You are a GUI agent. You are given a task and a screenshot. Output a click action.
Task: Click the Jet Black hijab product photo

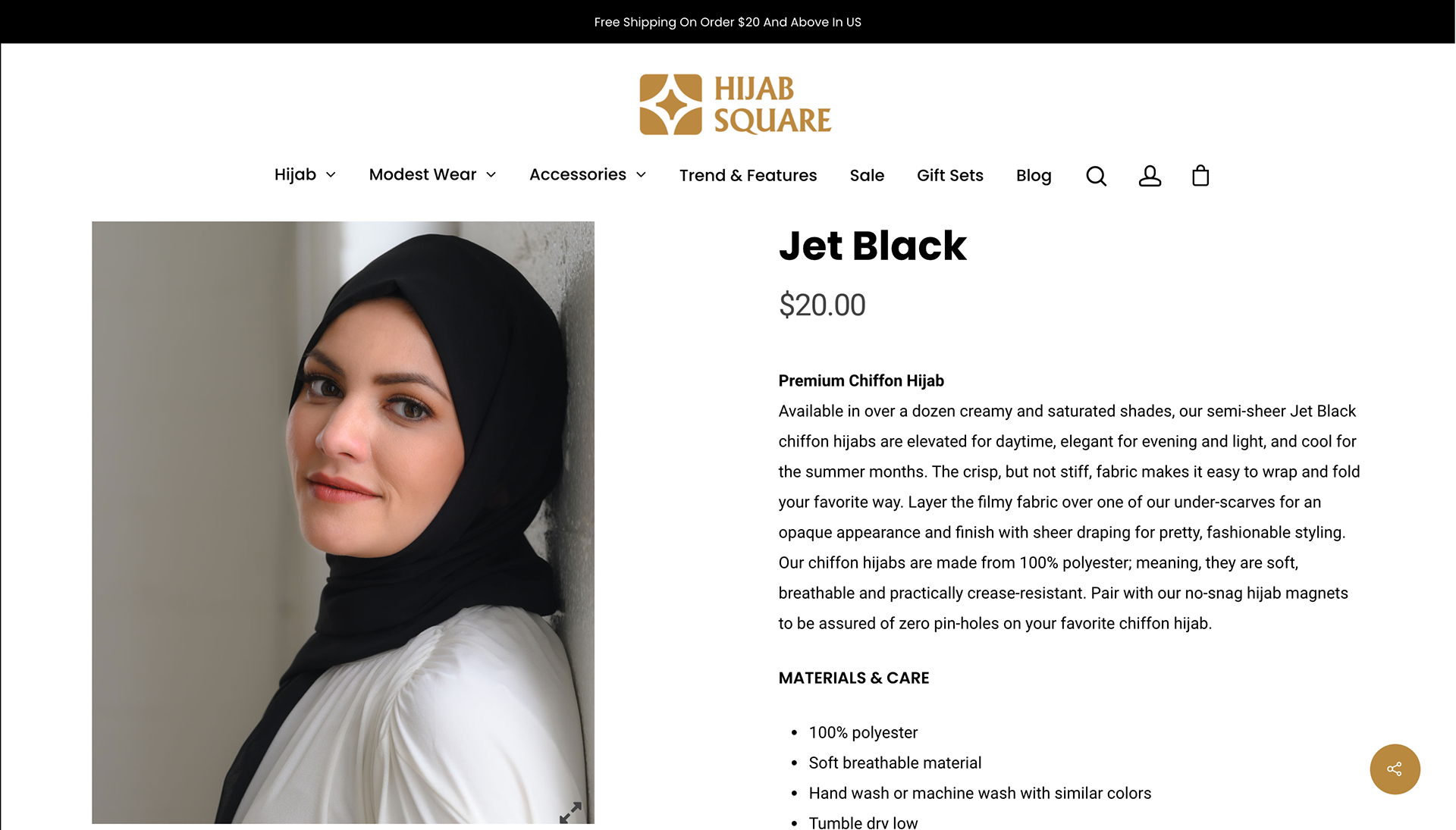tap(343, 522)
